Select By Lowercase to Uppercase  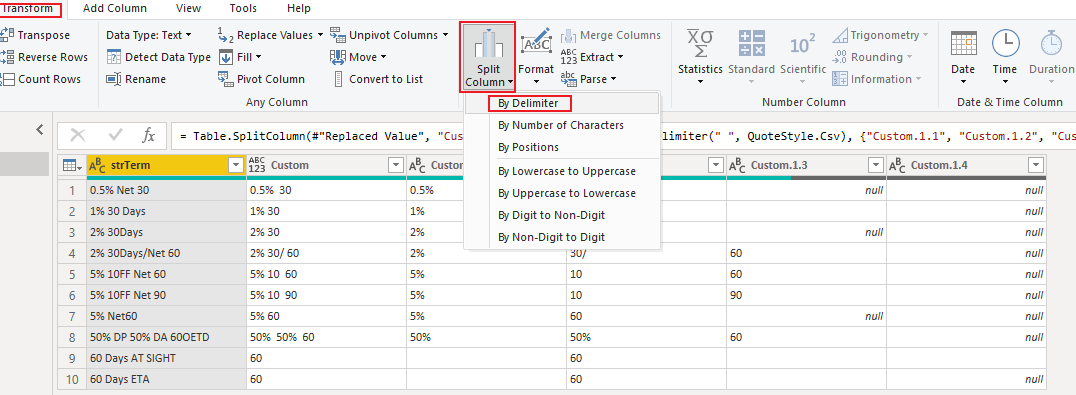coord(562,171)
